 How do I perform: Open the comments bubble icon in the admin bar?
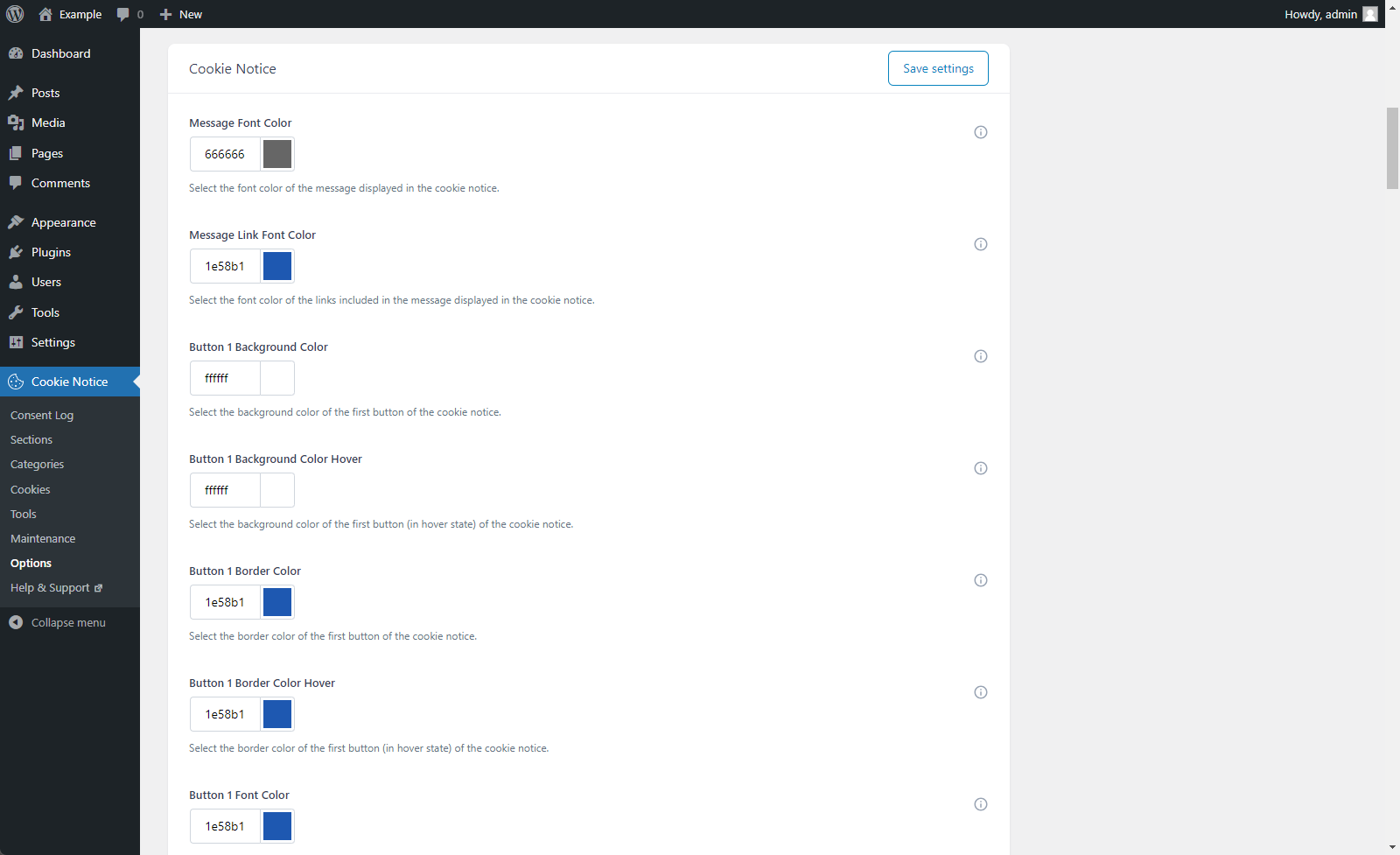(123, 14)
